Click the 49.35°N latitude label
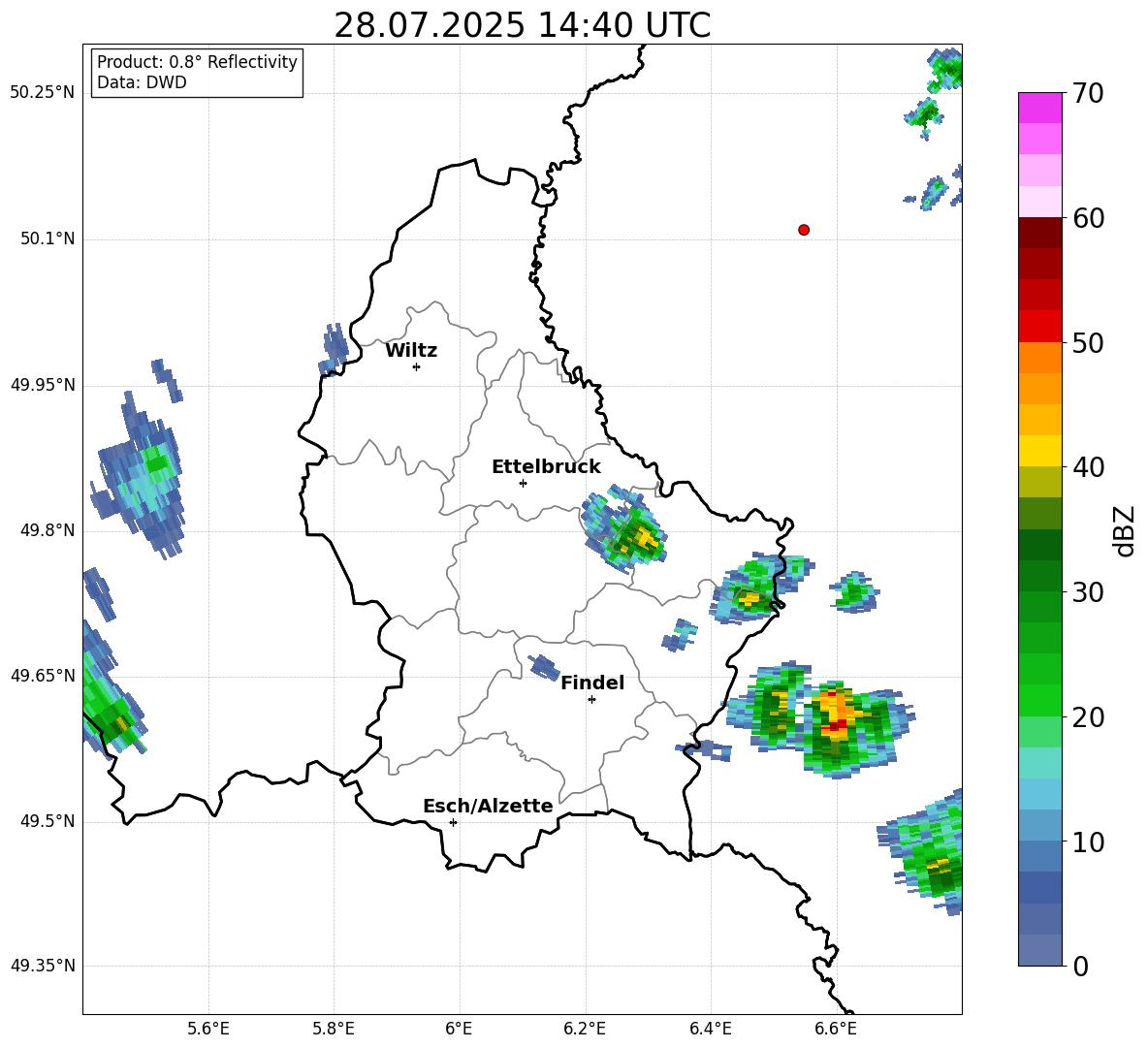This screenshot has height=1048, width=1148. (43, 966)
